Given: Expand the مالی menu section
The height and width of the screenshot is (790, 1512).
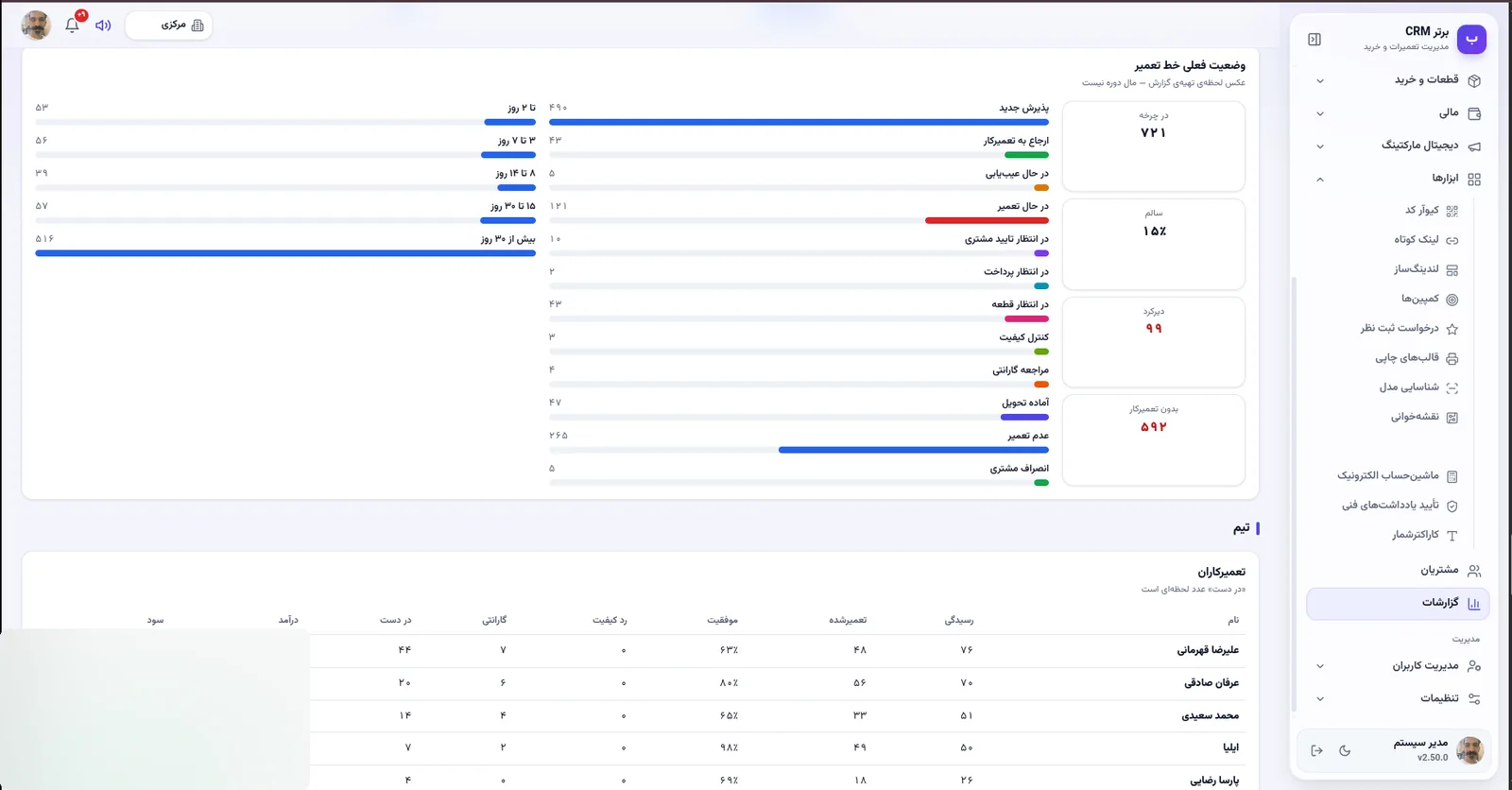Looking at the screenshot, I should pyautogui.click(x=1399, y=113).
